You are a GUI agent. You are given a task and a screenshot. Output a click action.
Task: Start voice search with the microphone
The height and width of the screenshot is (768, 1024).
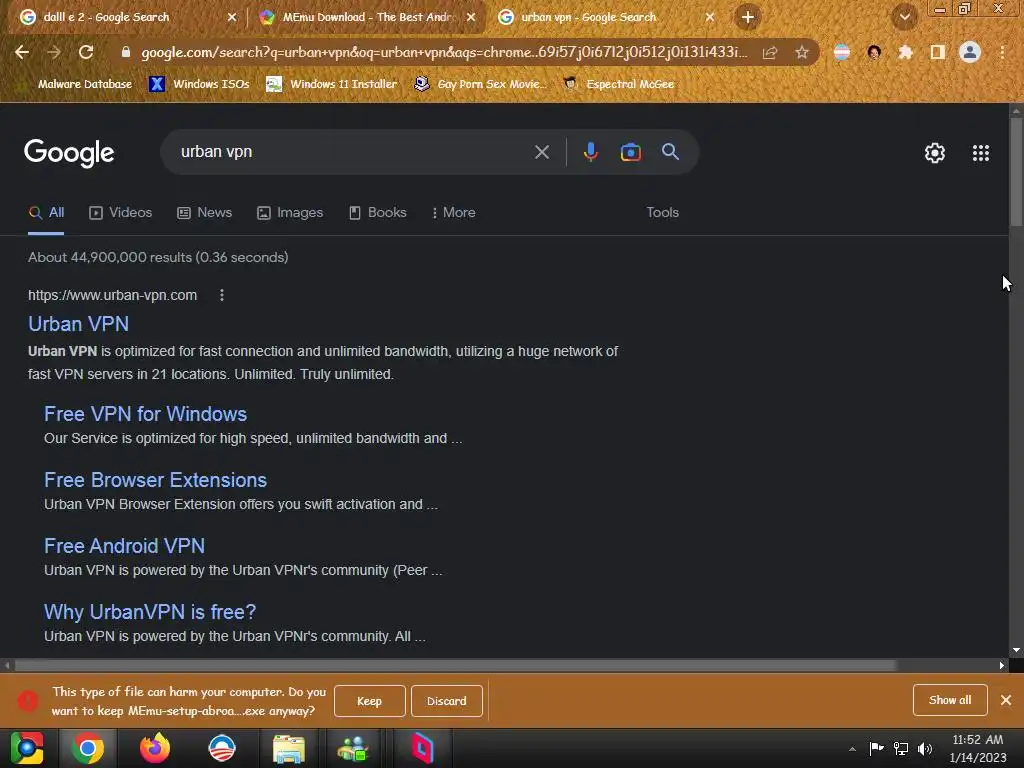click(x=590, y=152)
